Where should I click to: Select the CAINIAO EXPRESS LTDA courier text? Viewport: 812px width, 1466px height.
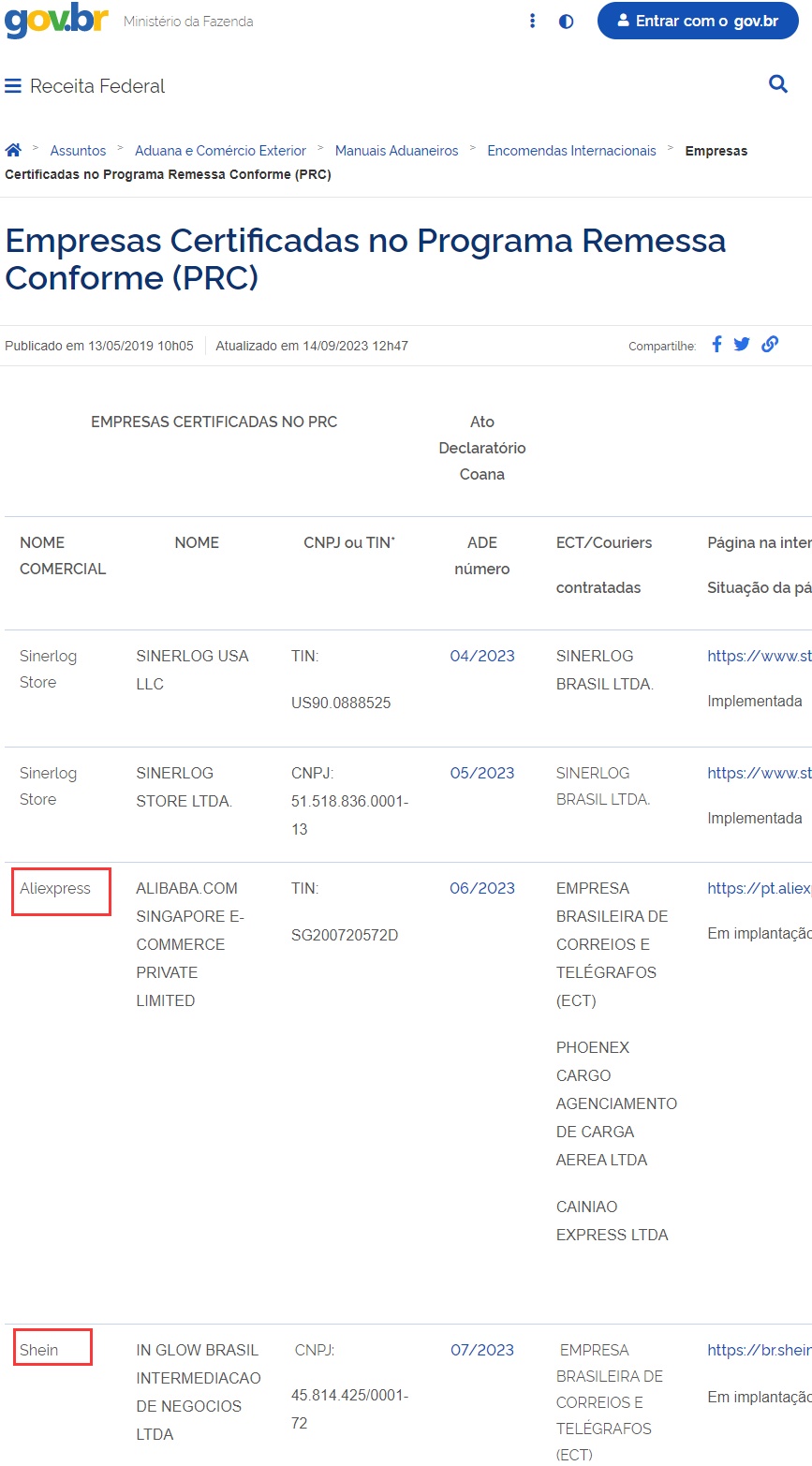click(613, 1221)
